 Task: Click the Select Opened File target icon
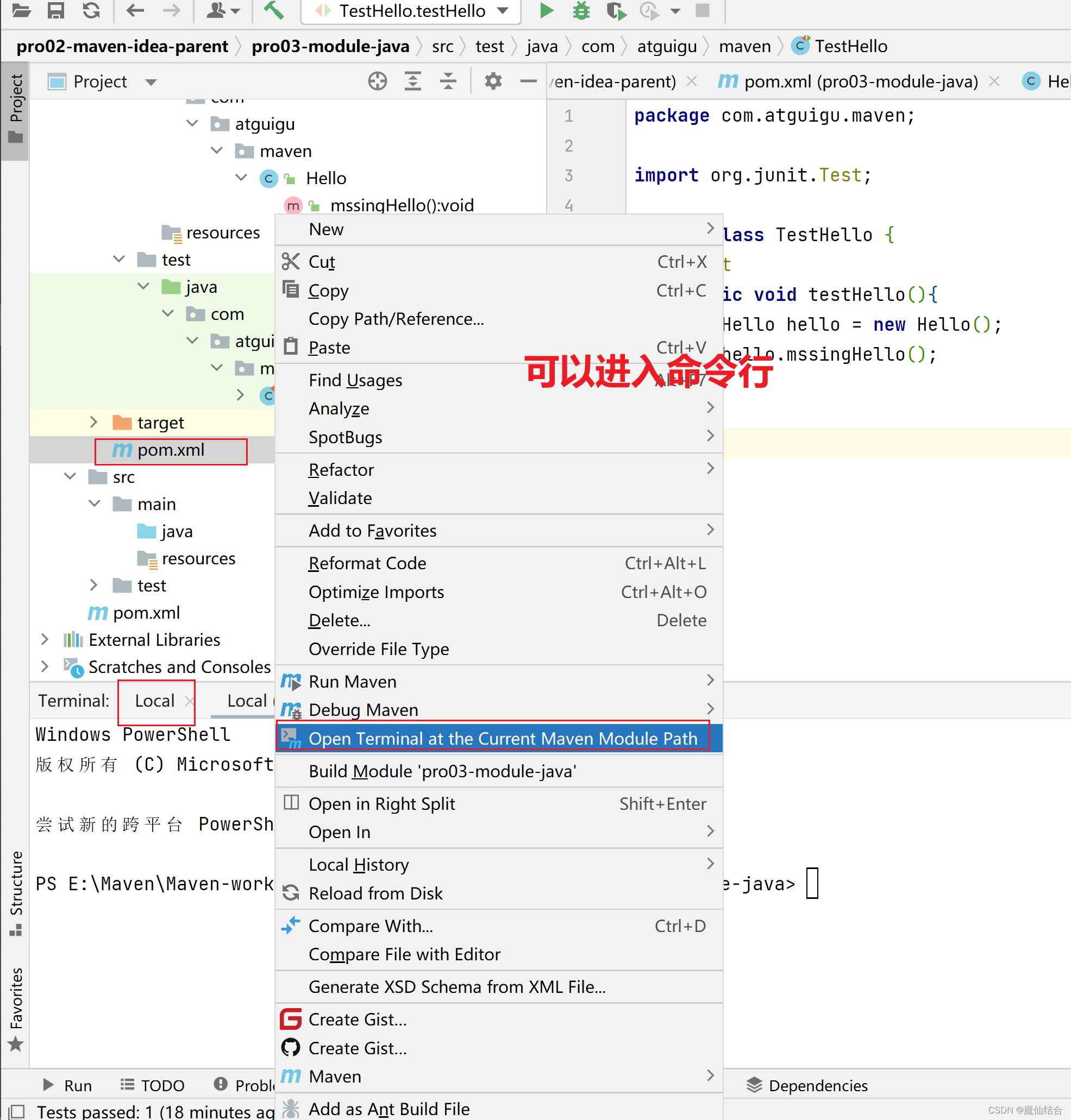377,81
